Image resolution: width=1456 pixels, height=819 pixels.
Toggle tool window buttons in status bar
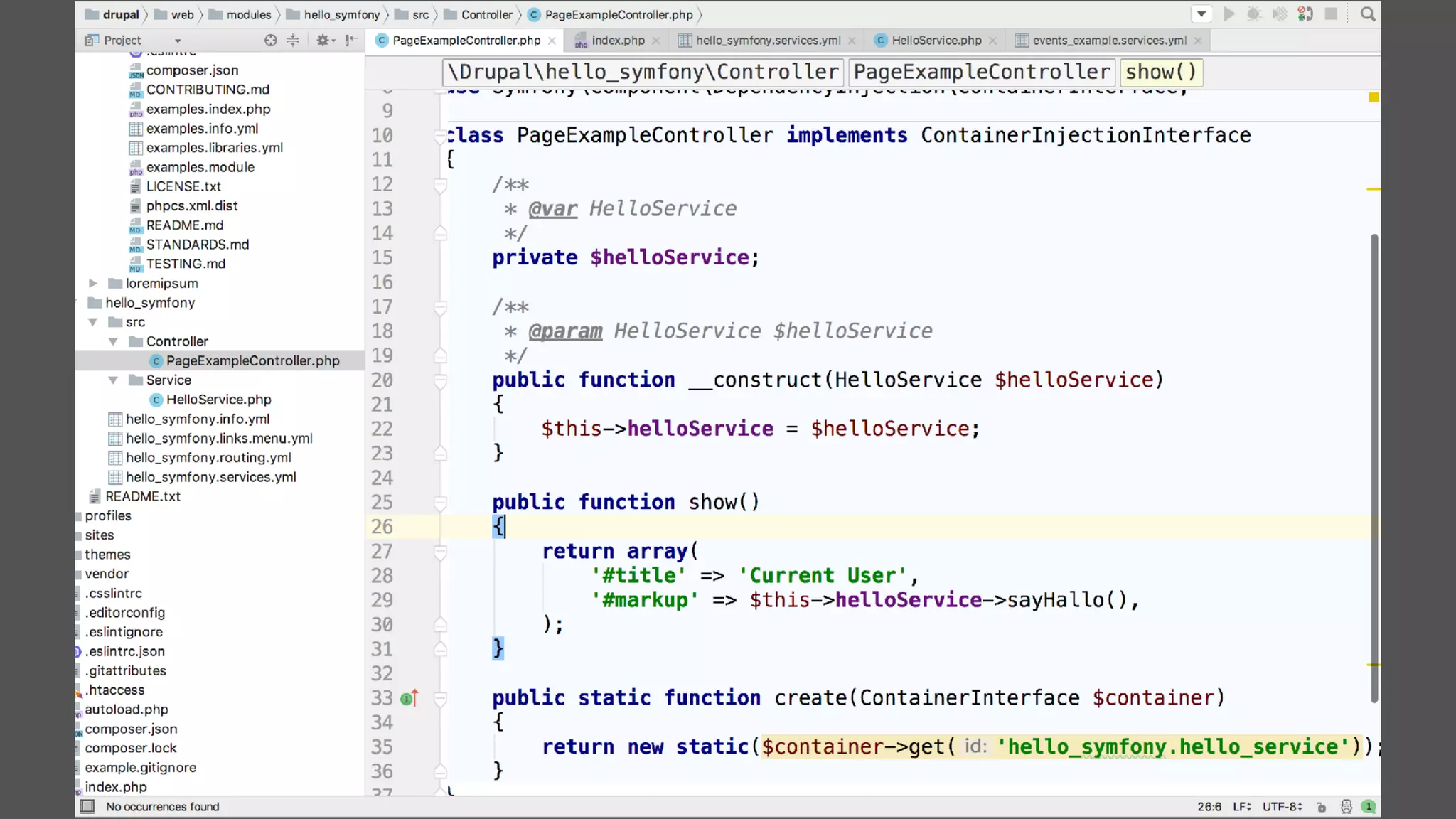[87, 806]
